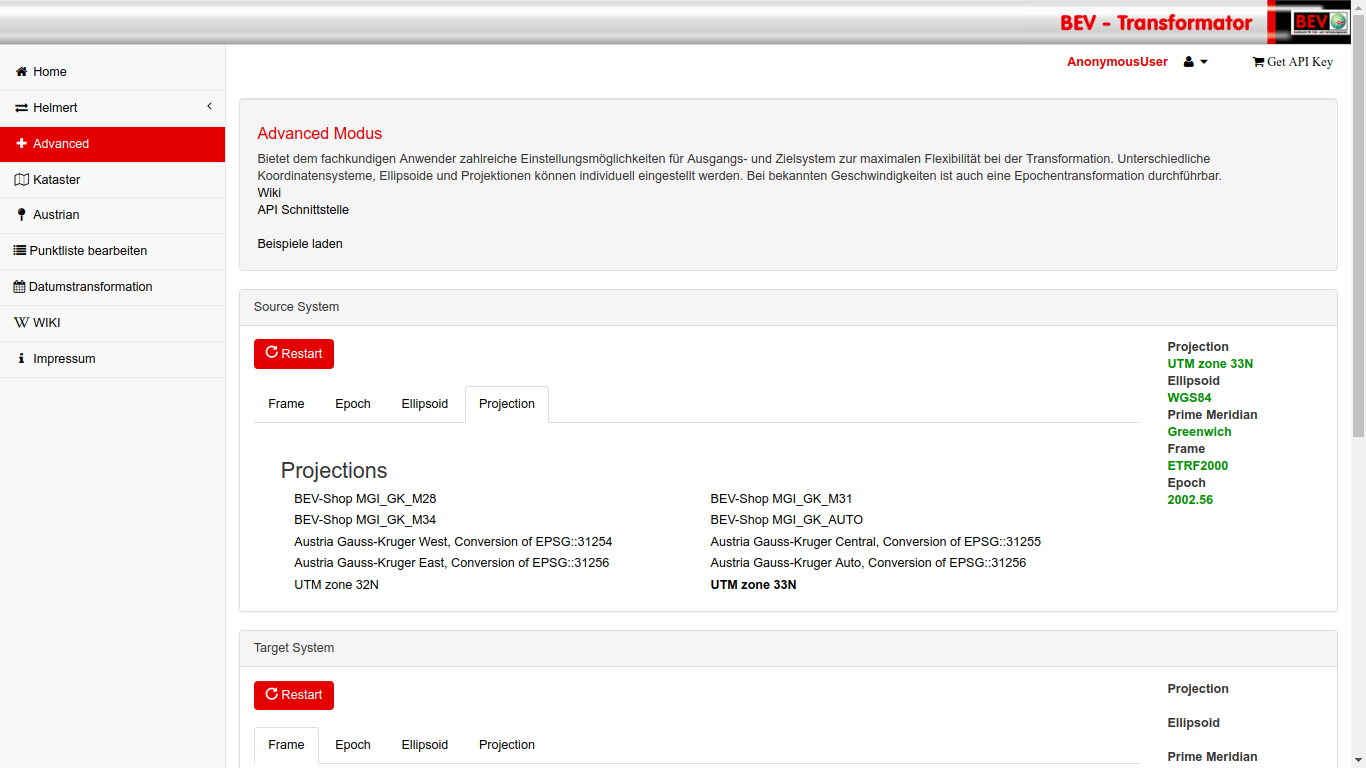Click green UTM zone 33N summary value
The width and height of the screenshot is (1366, 768).
click(x=1210, y=364)
